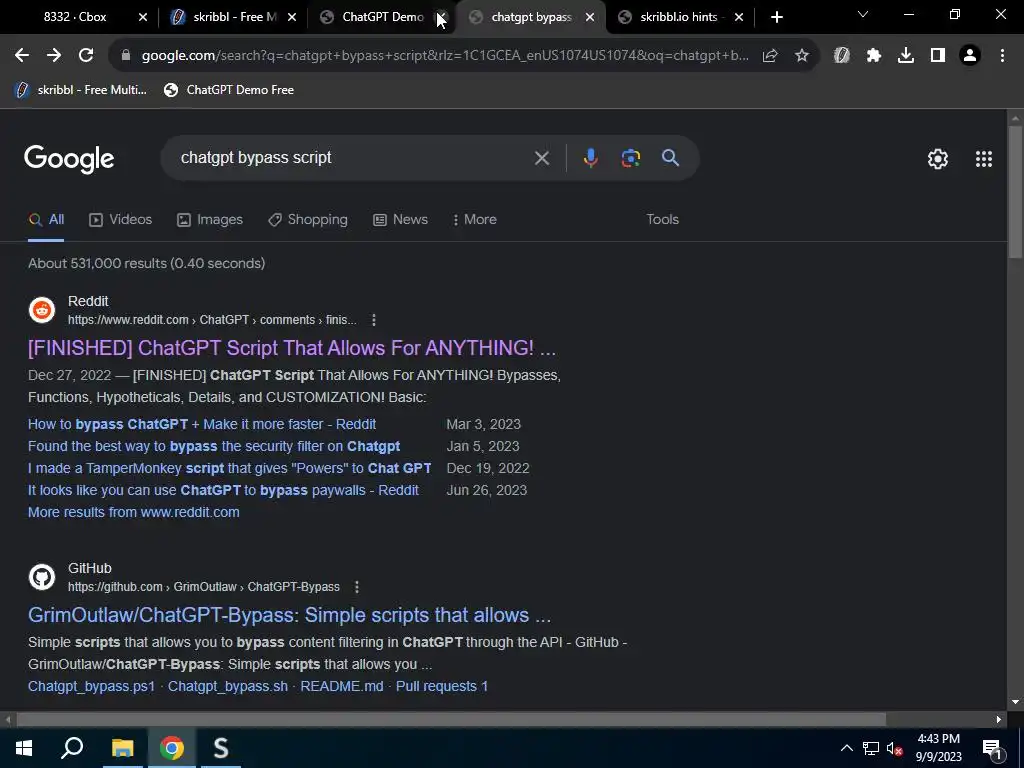Open GrimOutlaw/ChatGPT-Bypass GitHub result

click(x=289, y=615)
